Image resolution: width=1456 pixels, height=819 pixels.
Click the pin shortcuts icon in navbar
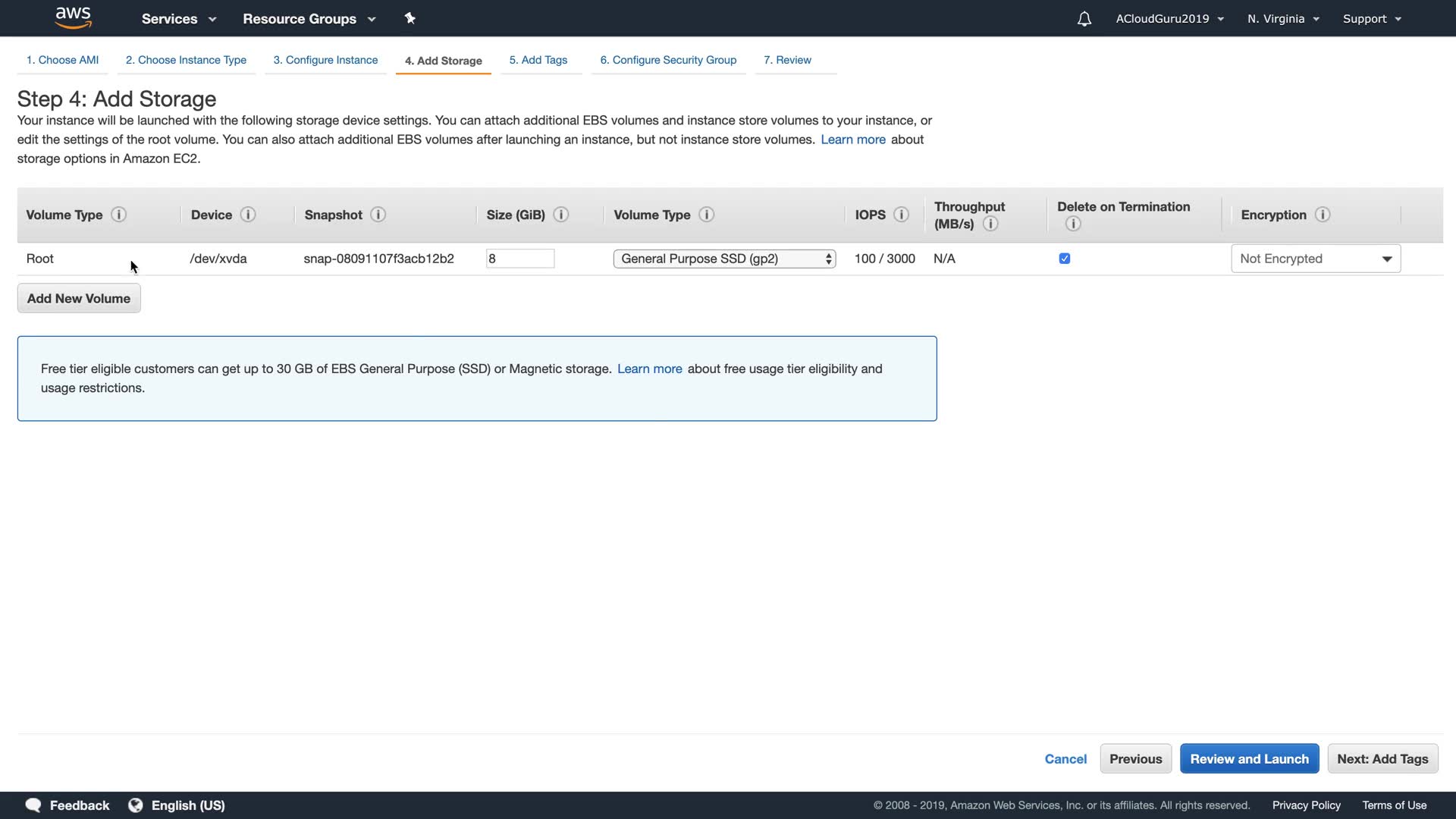click(409, 18)
